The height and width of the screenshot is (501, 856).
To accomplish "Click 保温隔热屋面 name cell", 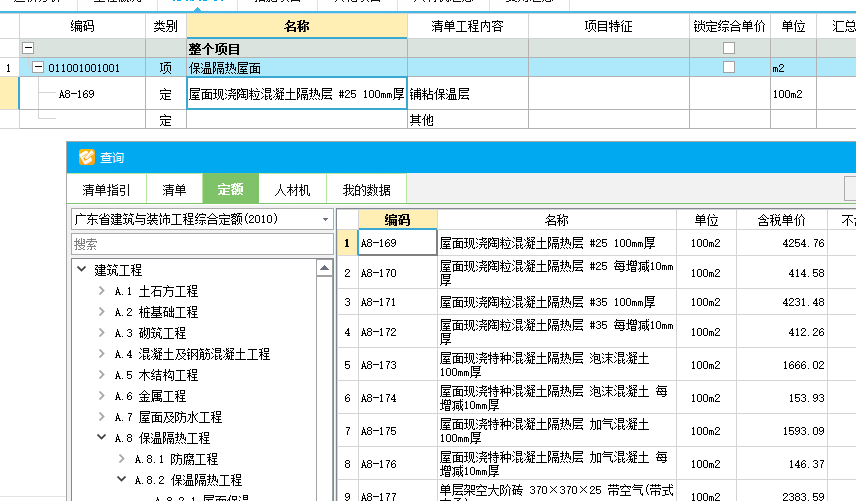I will coord(297,68).
